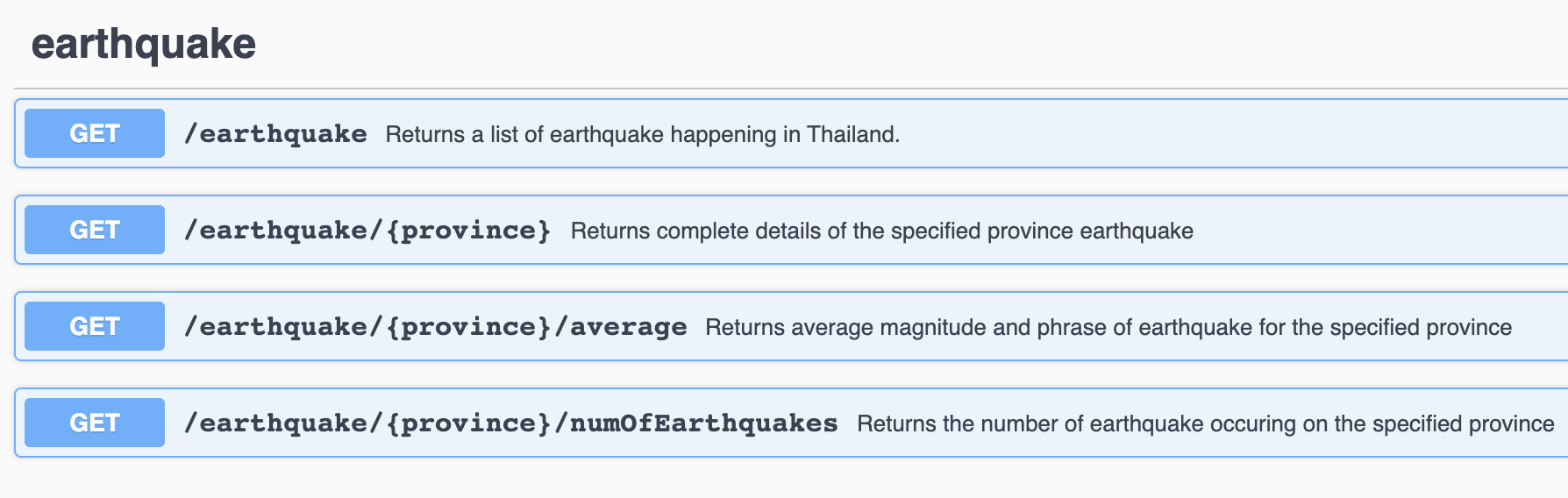This screenshot has height=498, width=1568.
Task: Click GET badge beside /earthquake/{province} path
Action: click(x=95, y=230)
